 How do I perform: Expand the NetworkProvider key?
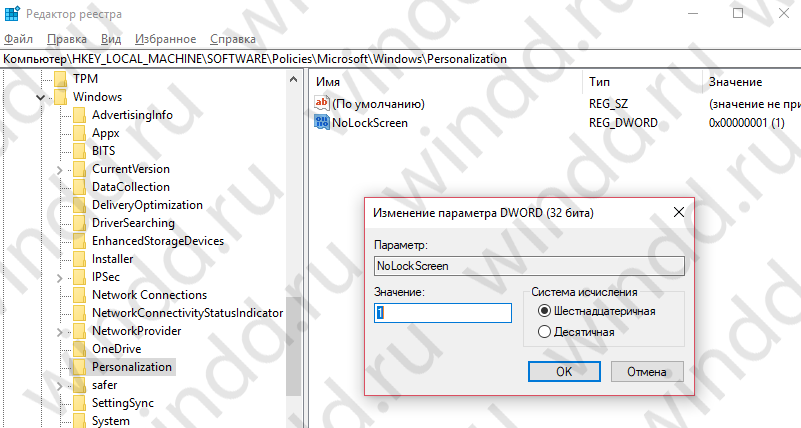(60, 332)
